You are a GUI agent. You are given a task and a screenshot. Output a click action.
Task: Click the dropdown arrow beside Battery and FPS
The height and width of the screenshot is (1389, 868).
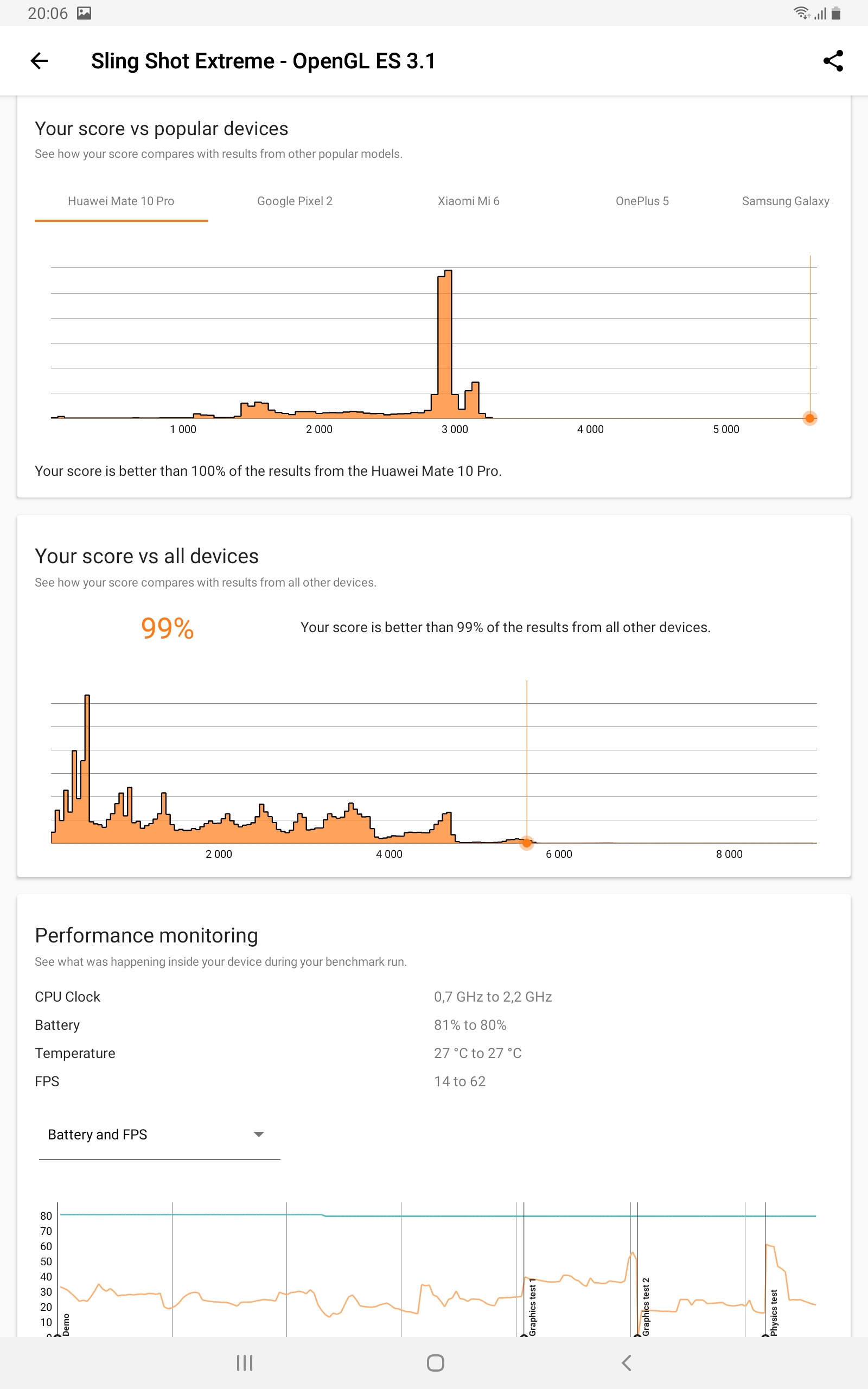click(258, 1135)
